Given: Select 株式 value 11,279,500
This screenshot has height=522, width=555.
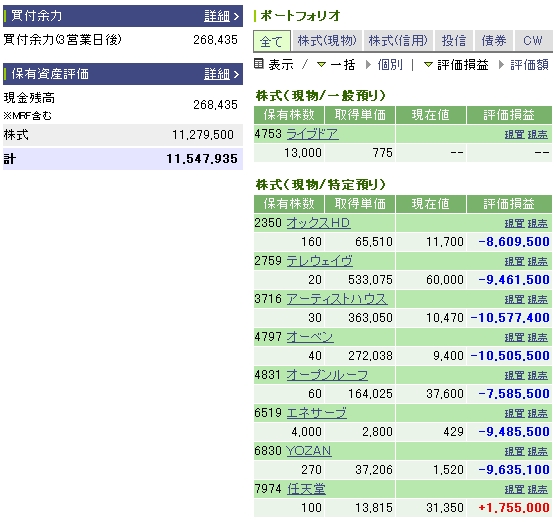Looking at the screenshot, I should 203,135.
